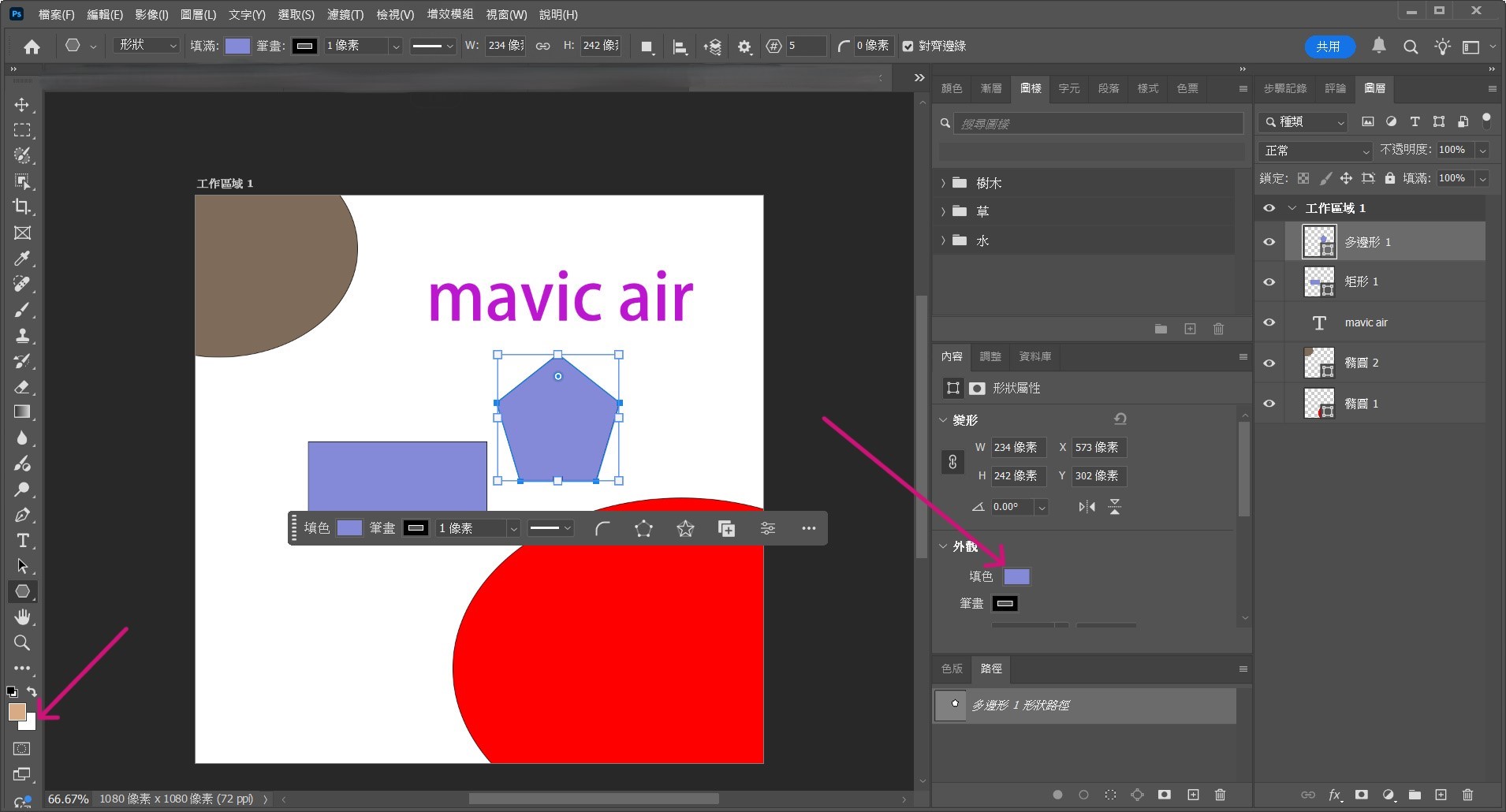Swap foreground and background colors
This screenshot has width=1506, height=812.
32,691
